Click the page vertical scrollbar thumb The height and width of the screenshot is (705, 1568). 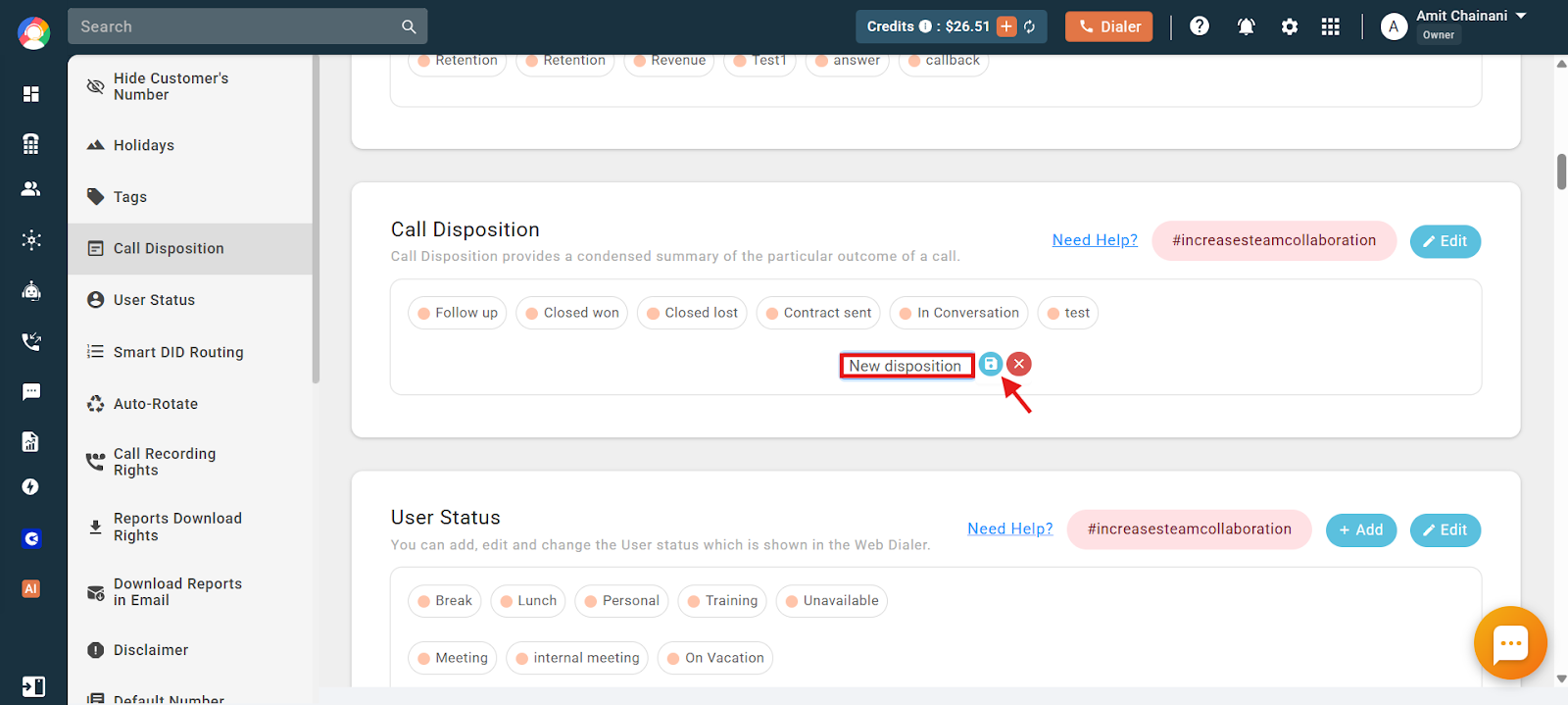pyautogui.click(x=1561, y=172)
